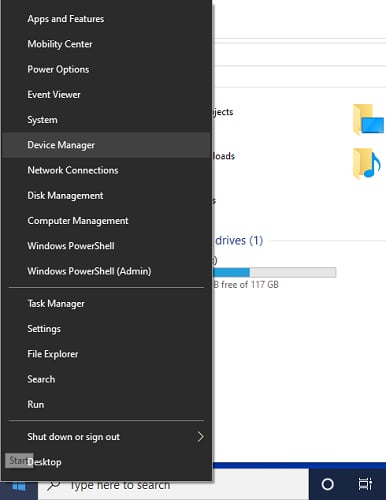Select Power Options

click(x=107, y=69)
